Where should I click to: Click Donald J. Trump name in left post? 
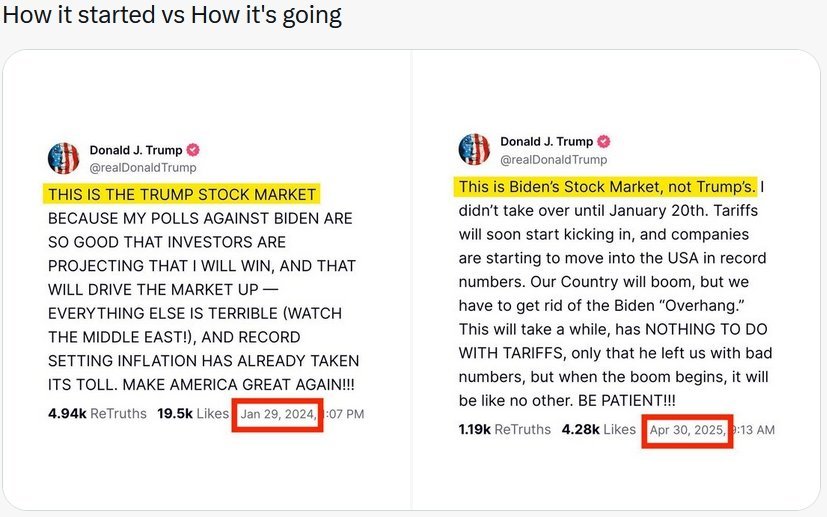pos(136,150)
